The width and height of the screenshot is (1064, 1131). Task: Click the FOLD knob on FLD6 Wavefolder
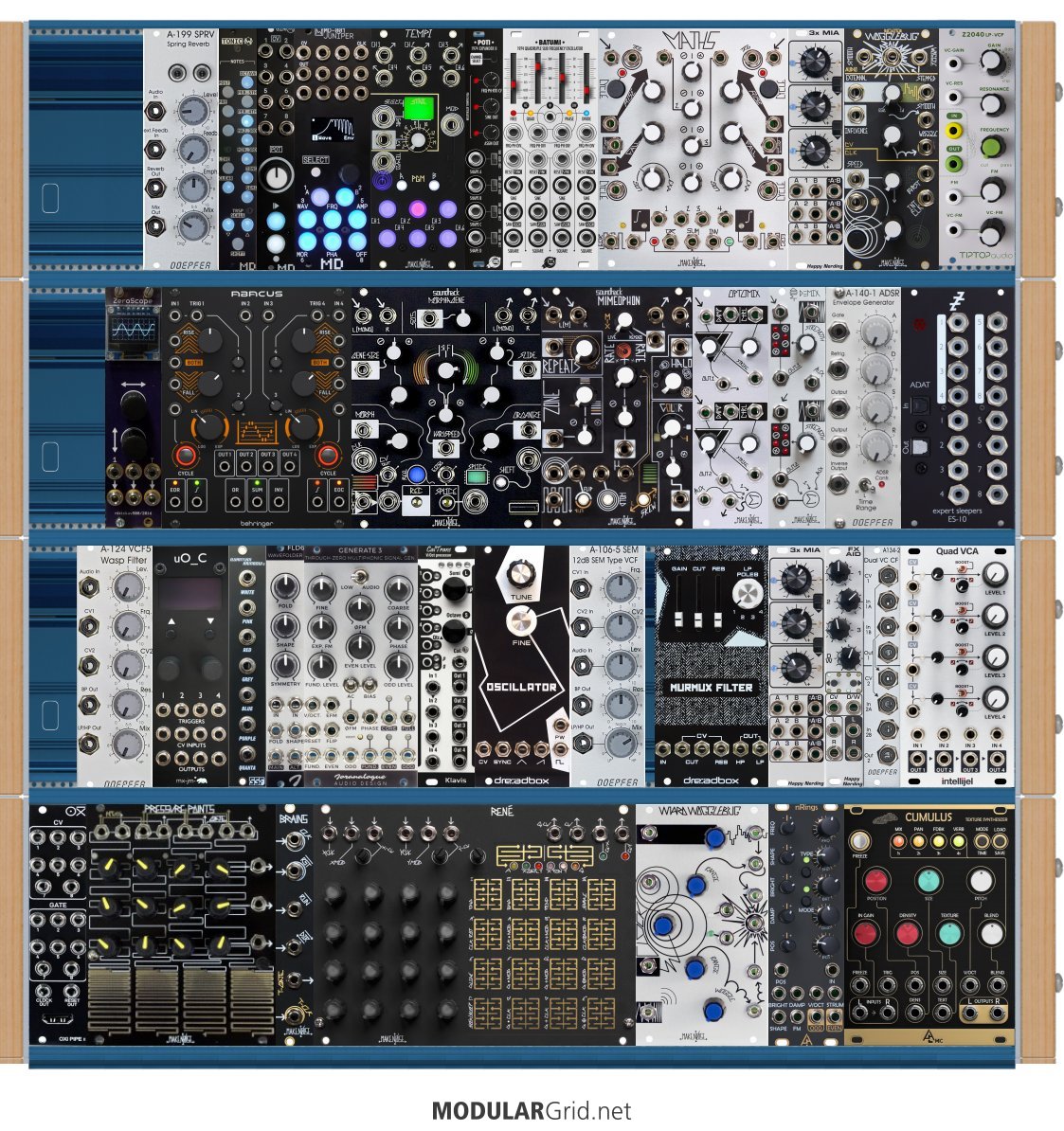[x=285, y=588]
